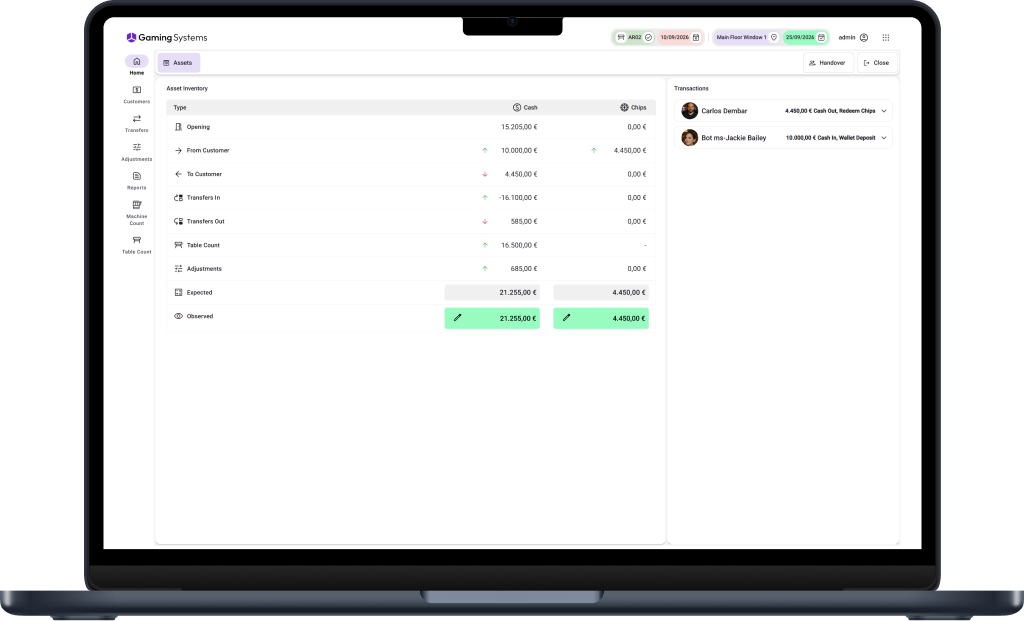Click the expected cash 21.255,00 € value

point(492,293)
